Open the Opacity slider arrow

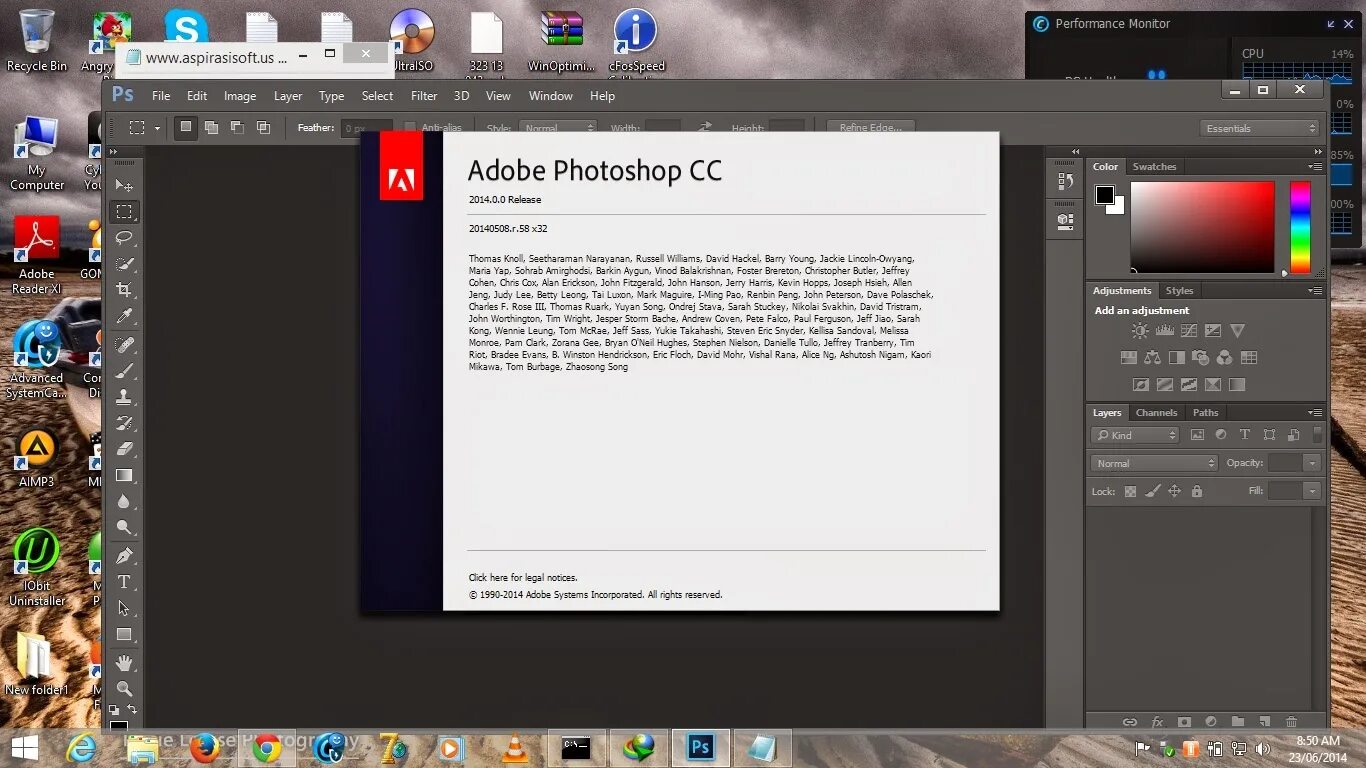[1312, 463]
